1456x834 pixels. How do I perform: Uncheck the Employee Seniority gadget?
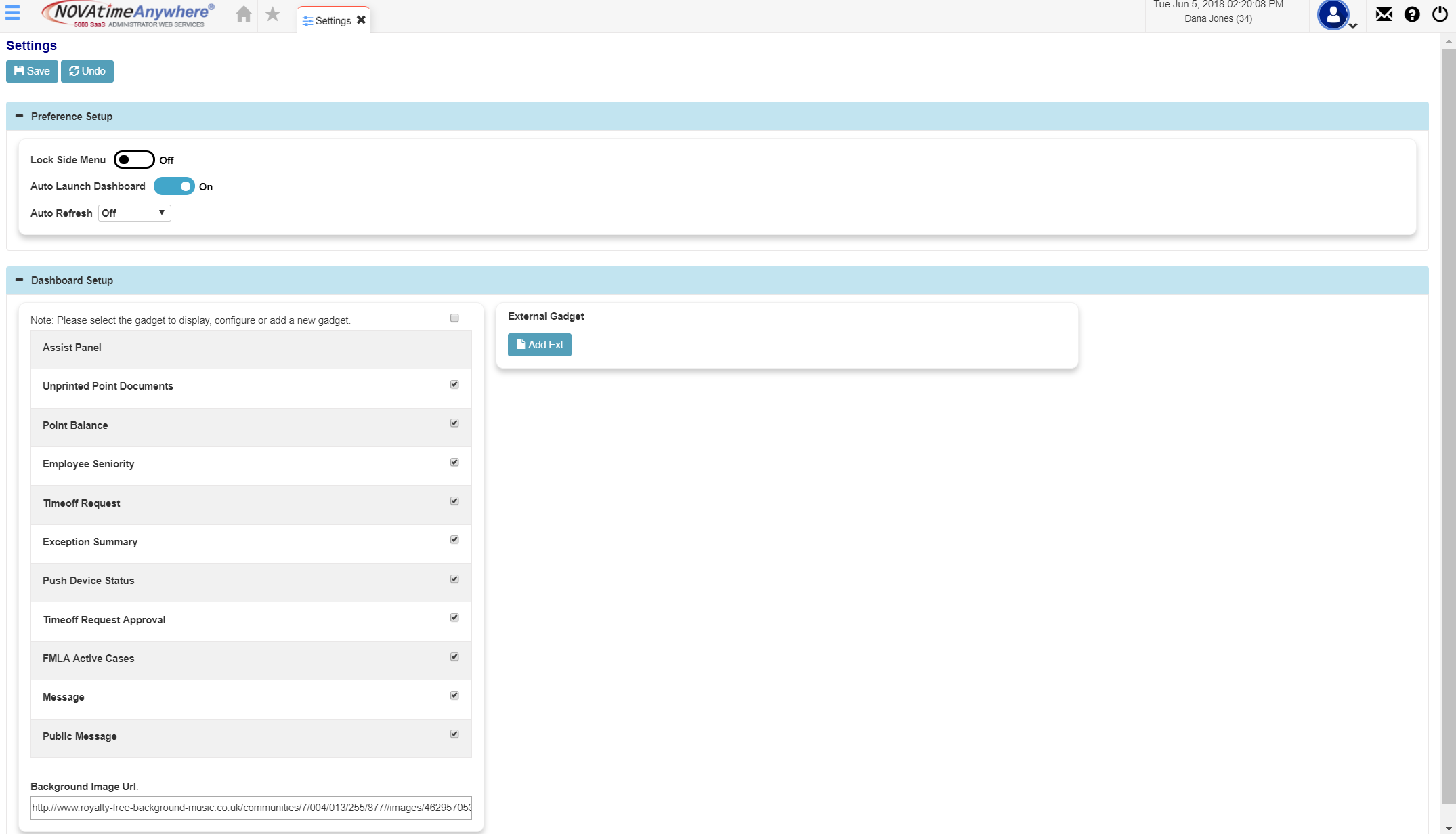(454, 462)
